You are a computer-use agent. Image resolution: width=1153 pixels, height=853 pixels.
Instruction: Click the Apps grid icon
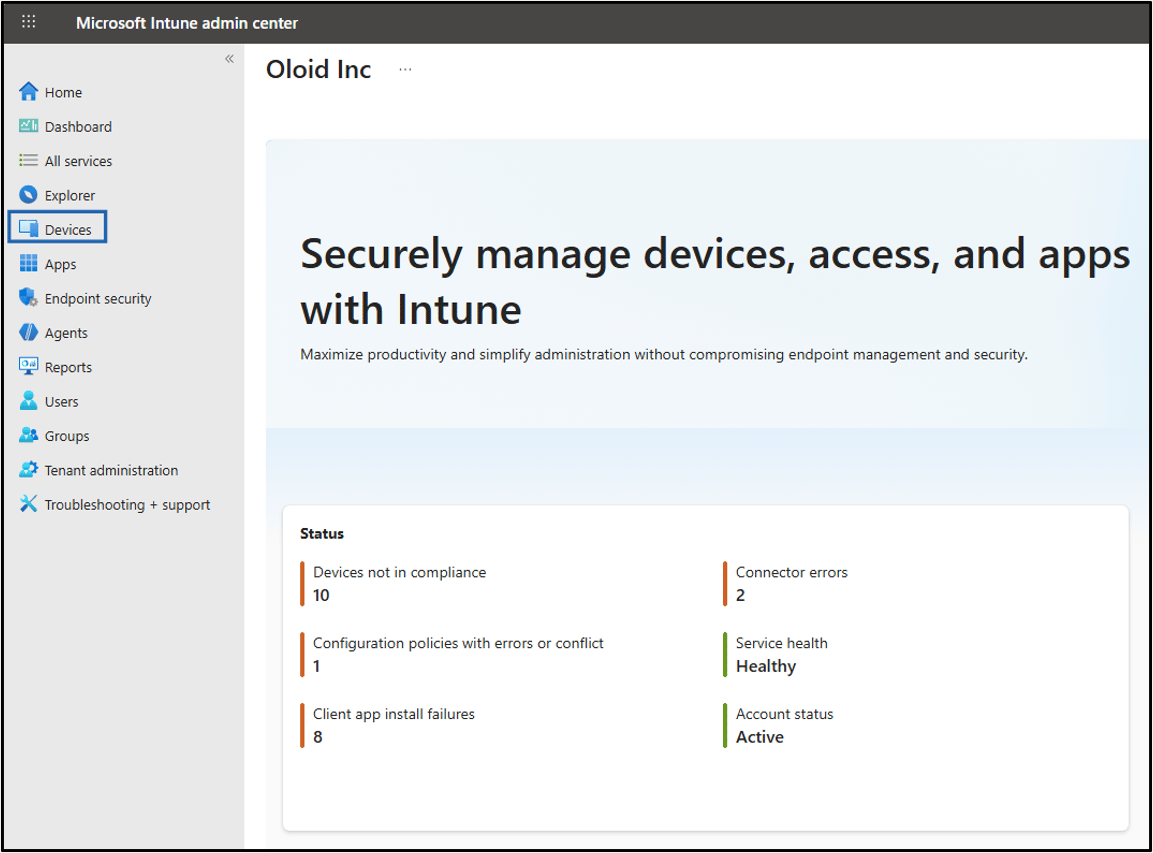click(x=28, y=263)
